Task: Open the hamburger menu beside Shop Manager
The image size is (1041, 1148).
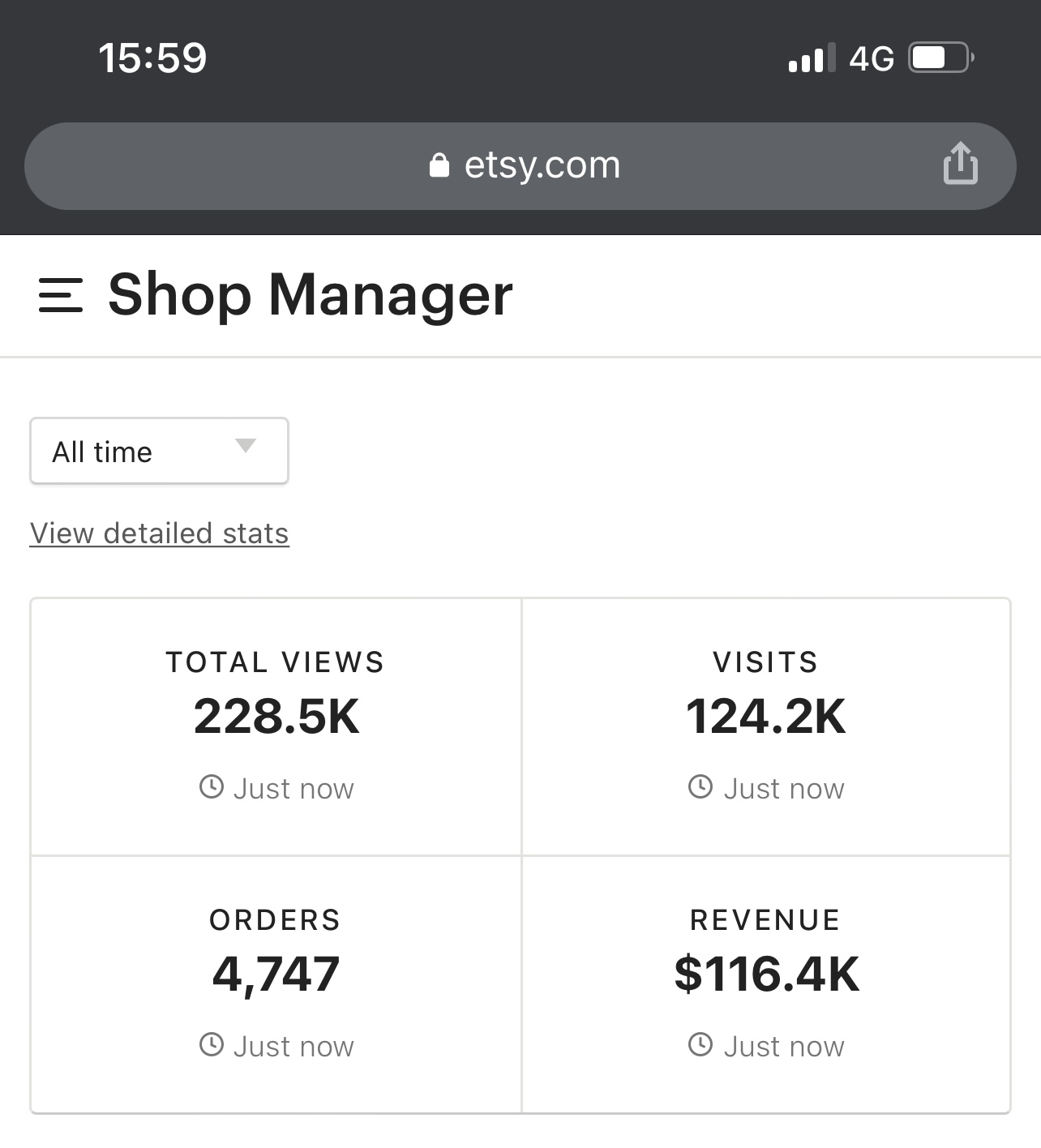Action: pos(61,295)
